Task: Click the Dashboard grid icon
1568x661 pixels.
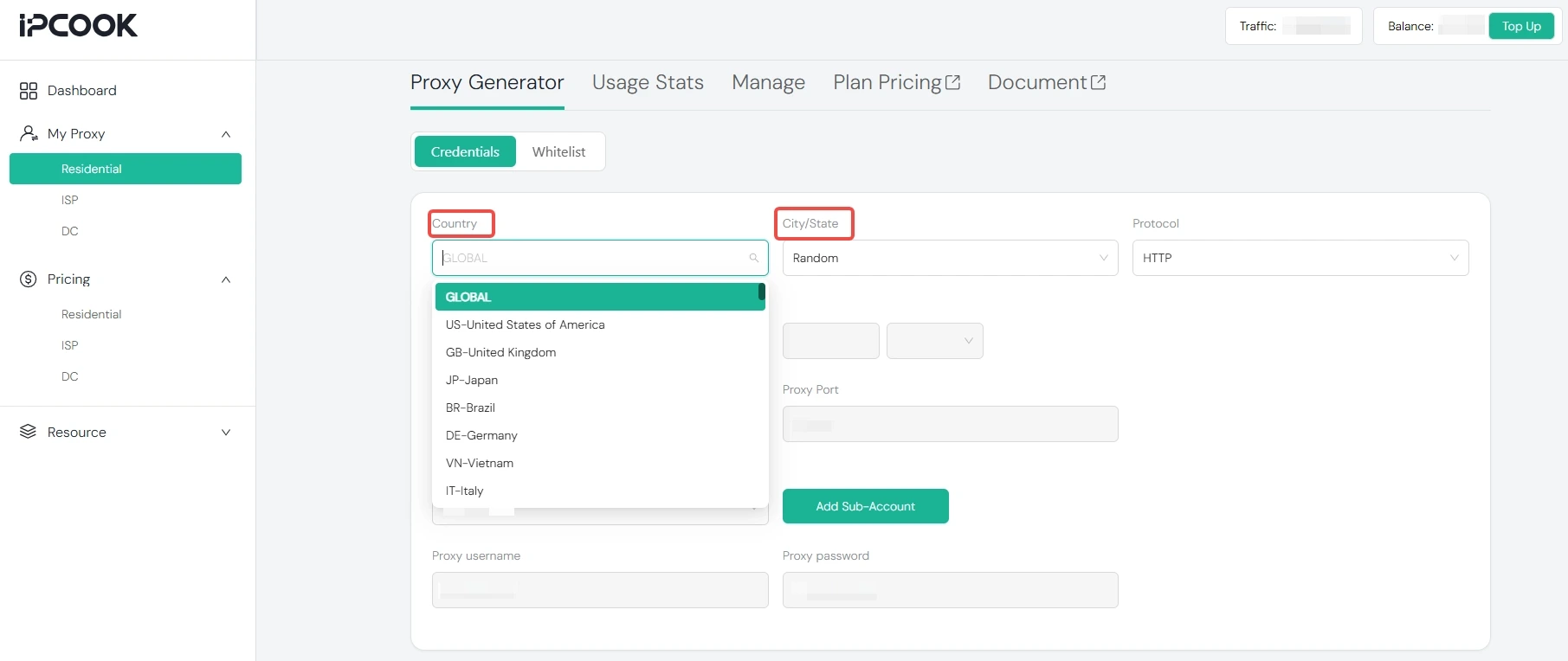Action: (x=29, y=91)
